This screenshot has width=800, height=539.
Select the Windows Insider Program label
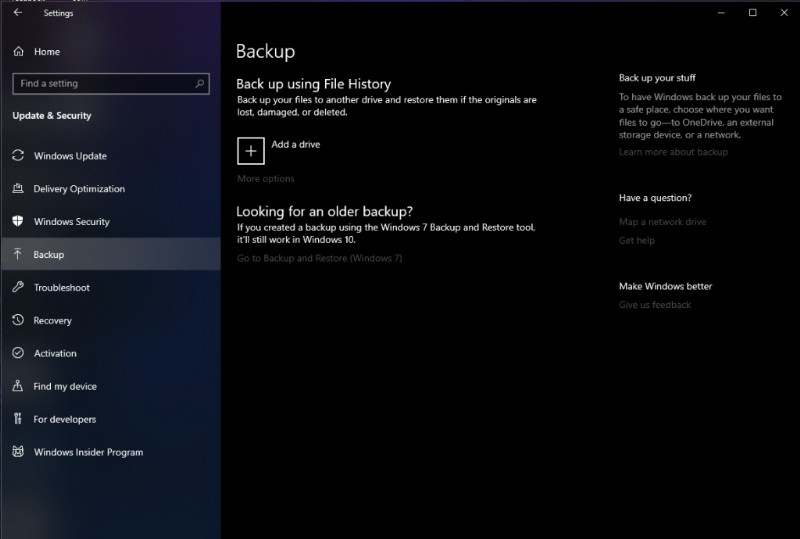click(x=88, y=452)
